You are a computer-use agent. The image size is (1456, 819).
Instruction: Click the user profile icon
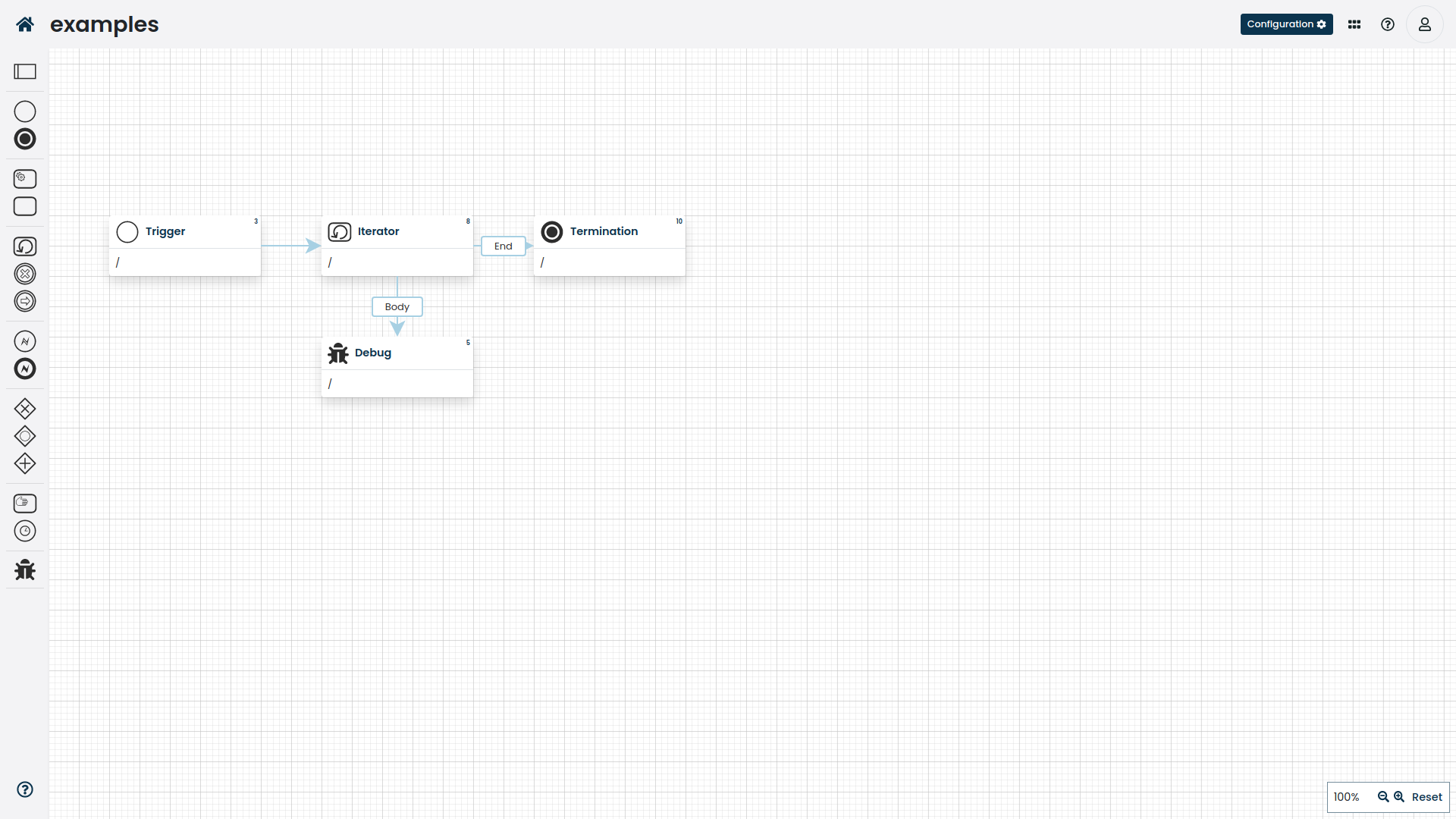[1425, 24]
